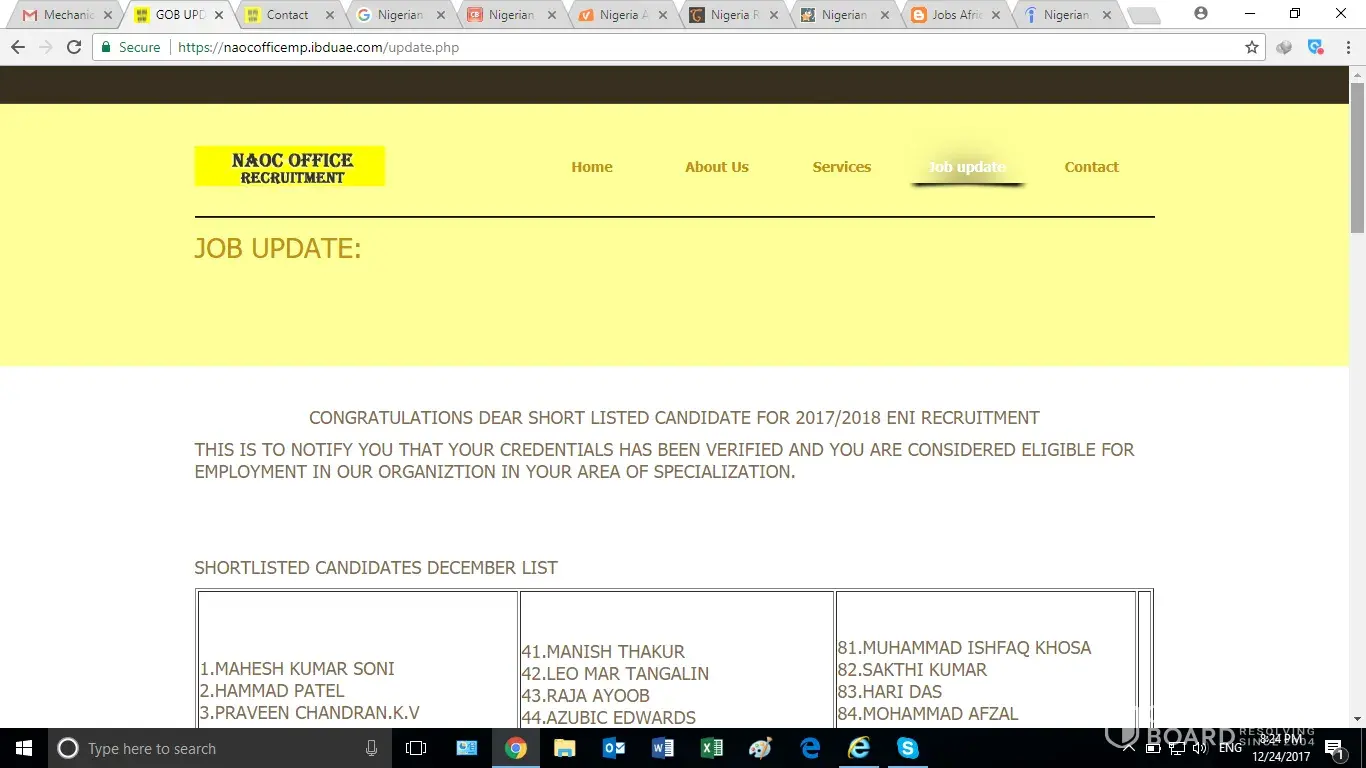Open the Contact page in site navigation
The width and height of the screenshot is (1366, 768).
[1092, 167]
